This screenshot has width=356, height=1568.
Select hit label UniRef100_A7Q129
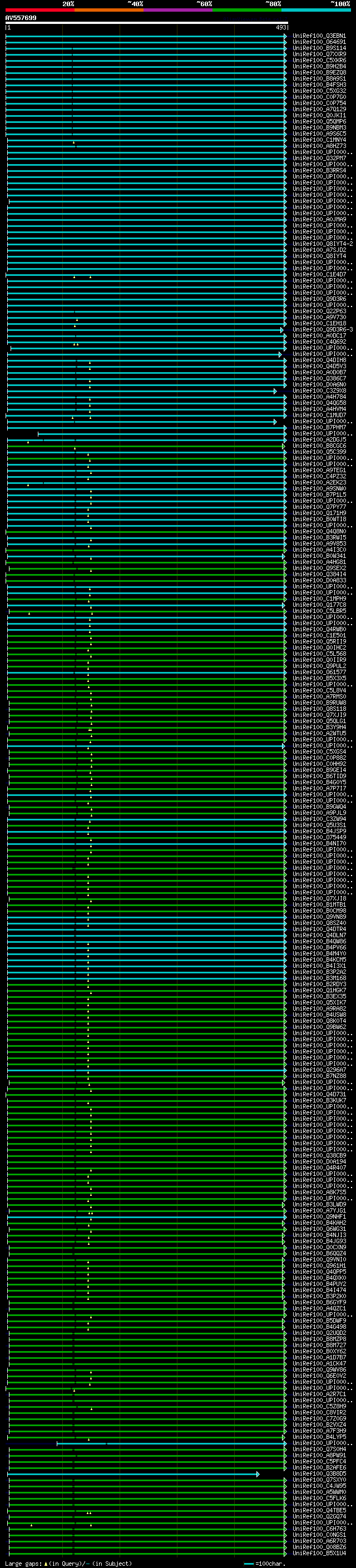click(x=319, y=110)
